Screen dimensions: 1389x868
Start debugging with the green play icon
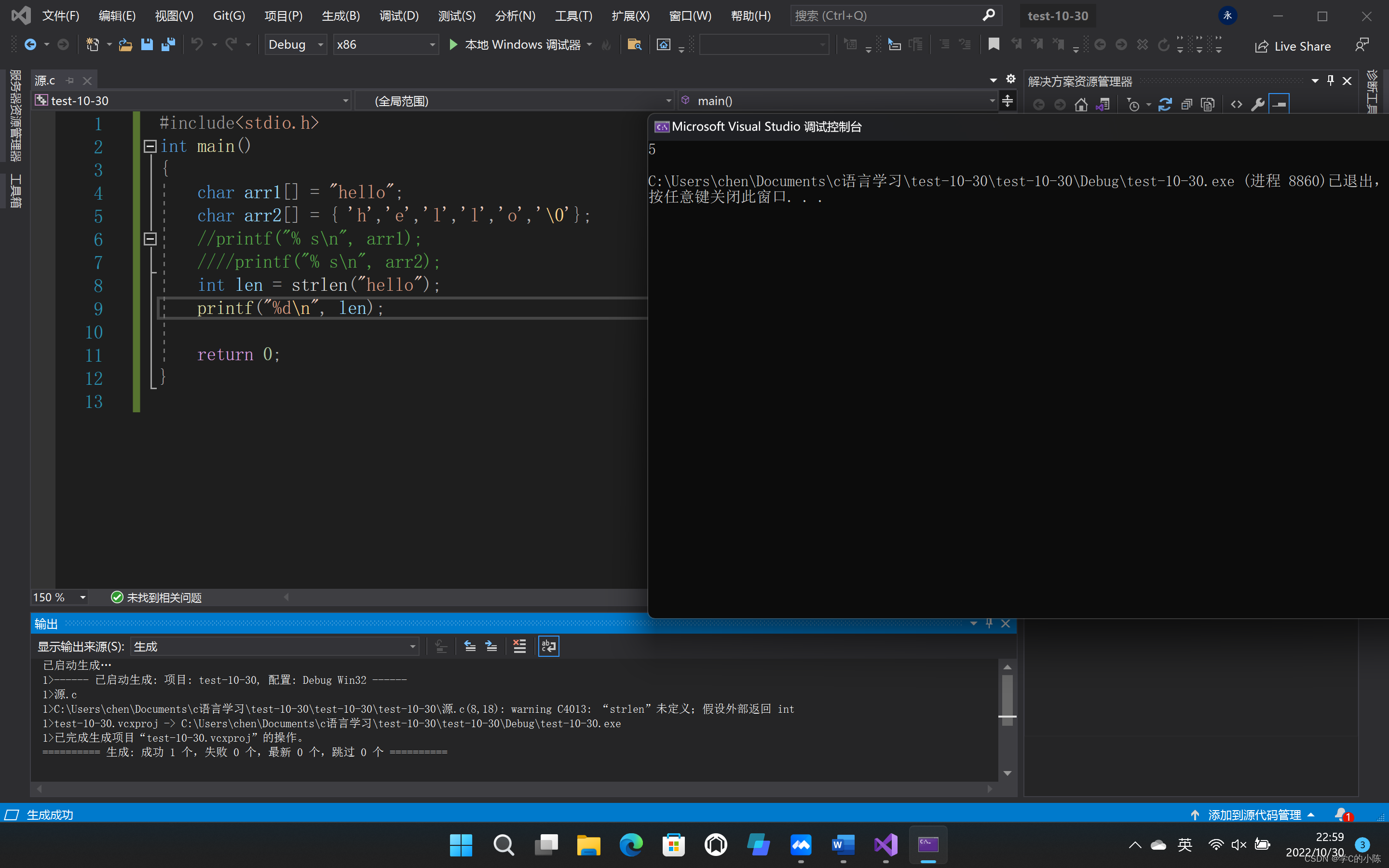453,44
